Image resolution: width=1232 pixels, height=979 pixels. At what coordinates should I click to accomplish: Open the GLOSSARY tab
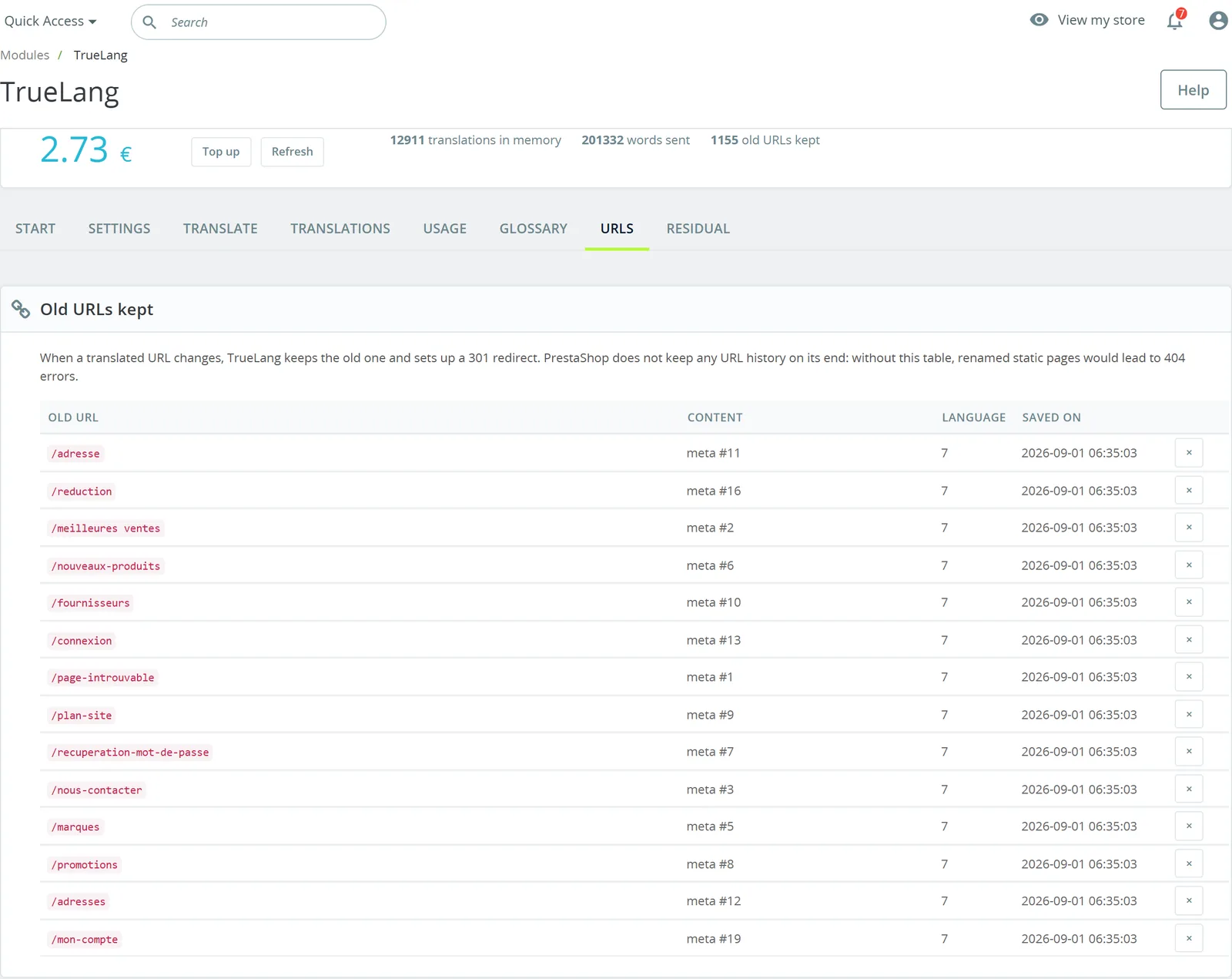tap(534, 229)
